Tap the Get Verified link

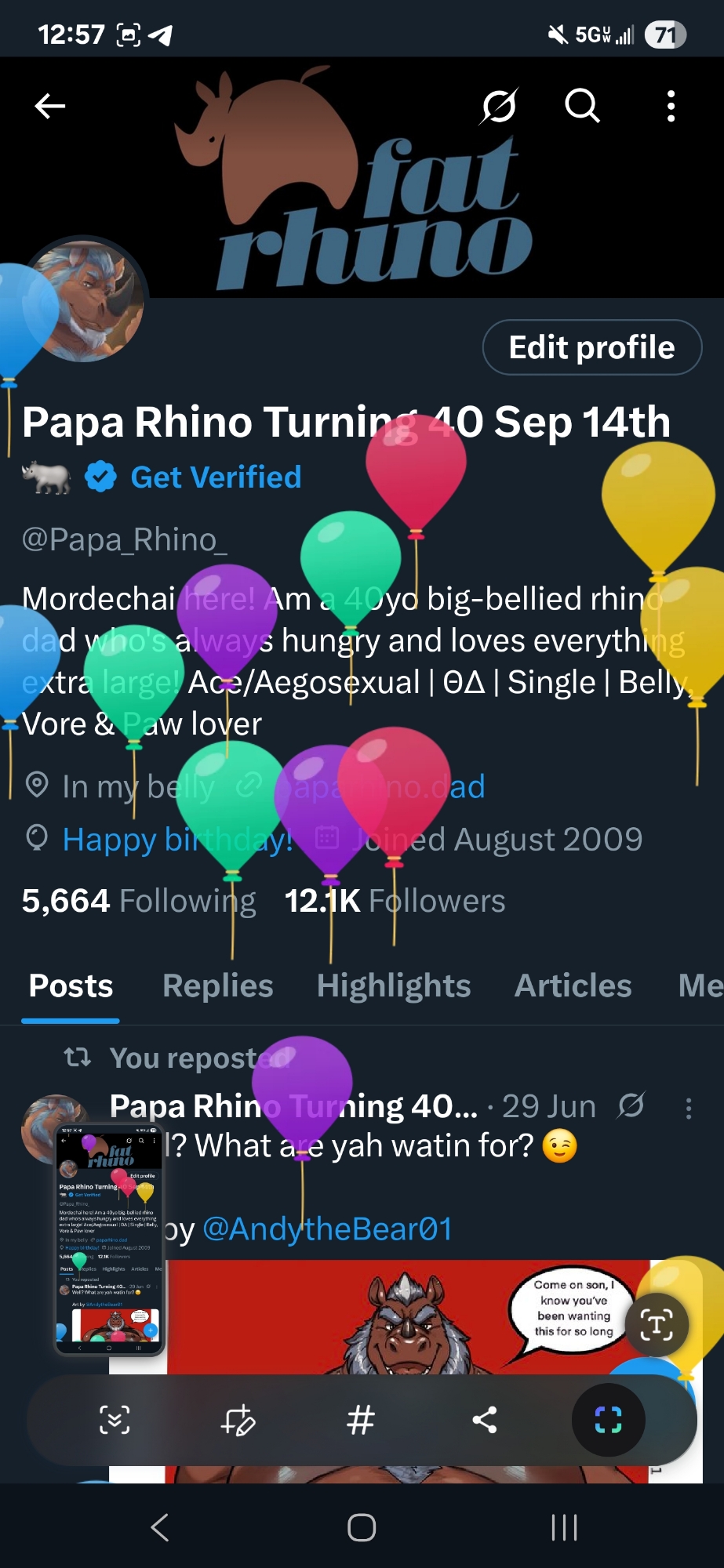(x=216, y=477)
